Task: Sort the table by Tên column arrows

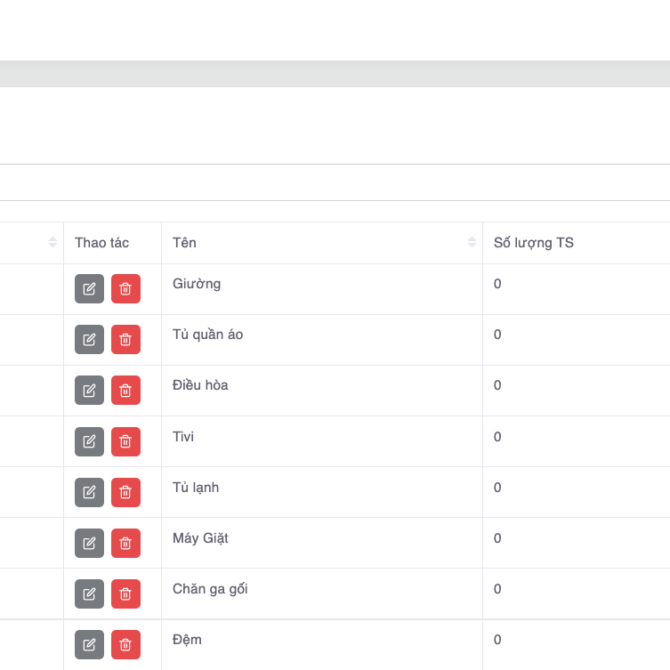Action: pos(472,243)
